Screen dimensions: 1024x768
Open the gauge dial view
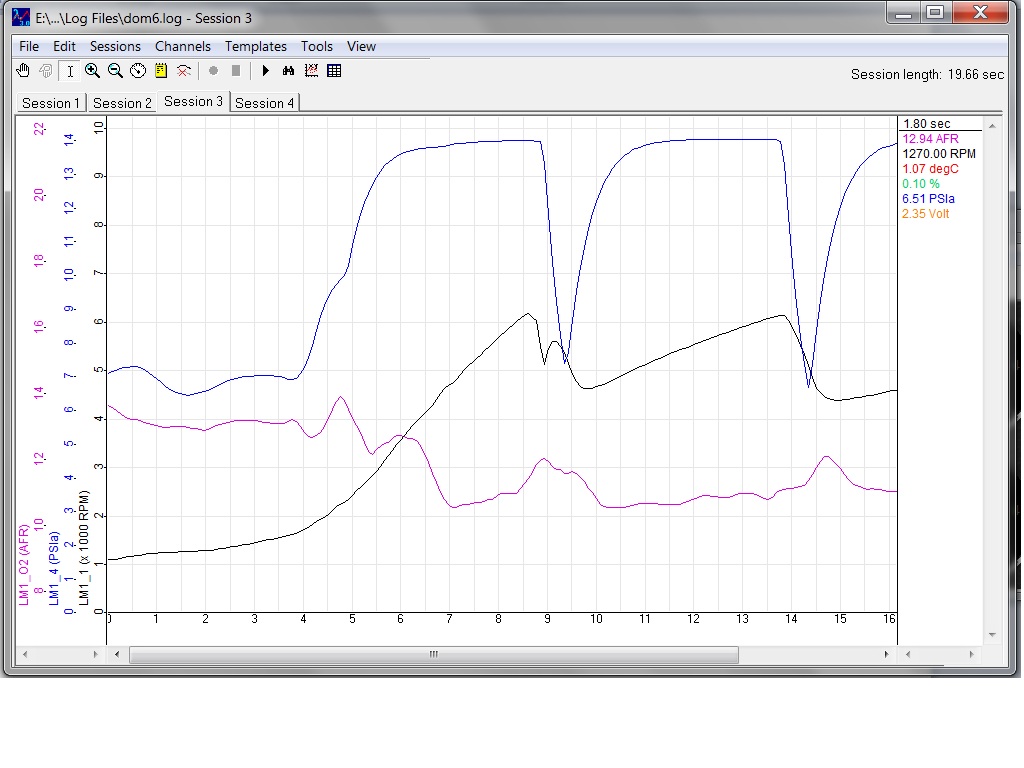[138, 71]
